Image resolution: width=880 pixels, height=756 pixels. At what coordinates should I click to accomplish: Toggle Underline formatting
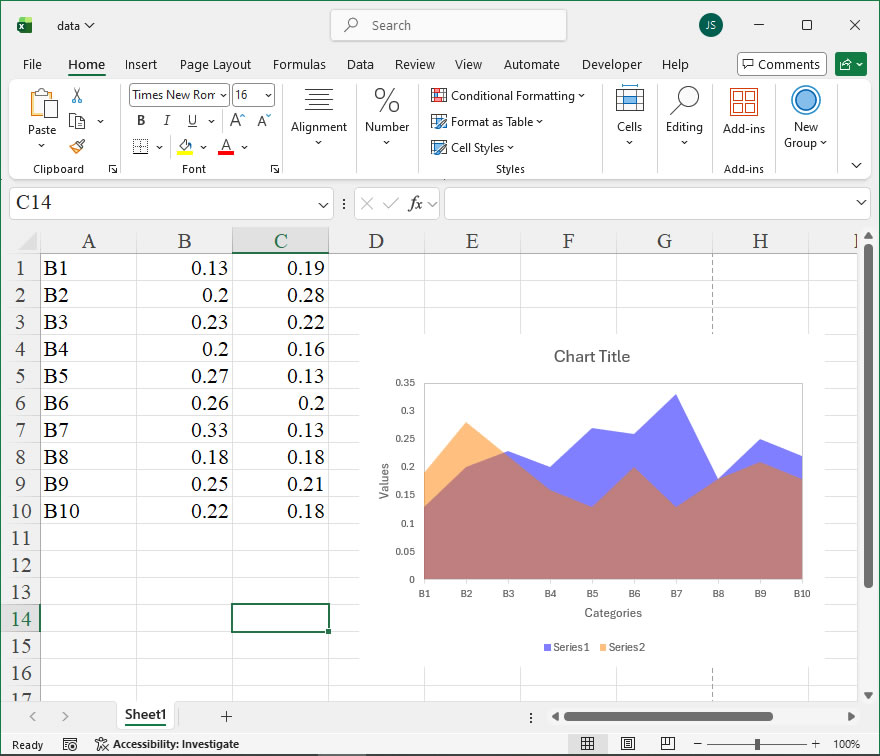tap(190, 121)
